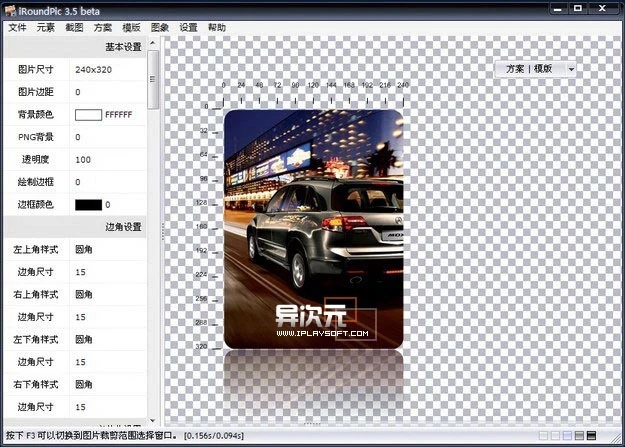Select the first lightest skin swatch in status bar
Viewport: 625px width, 447px height.
[543, 435]
